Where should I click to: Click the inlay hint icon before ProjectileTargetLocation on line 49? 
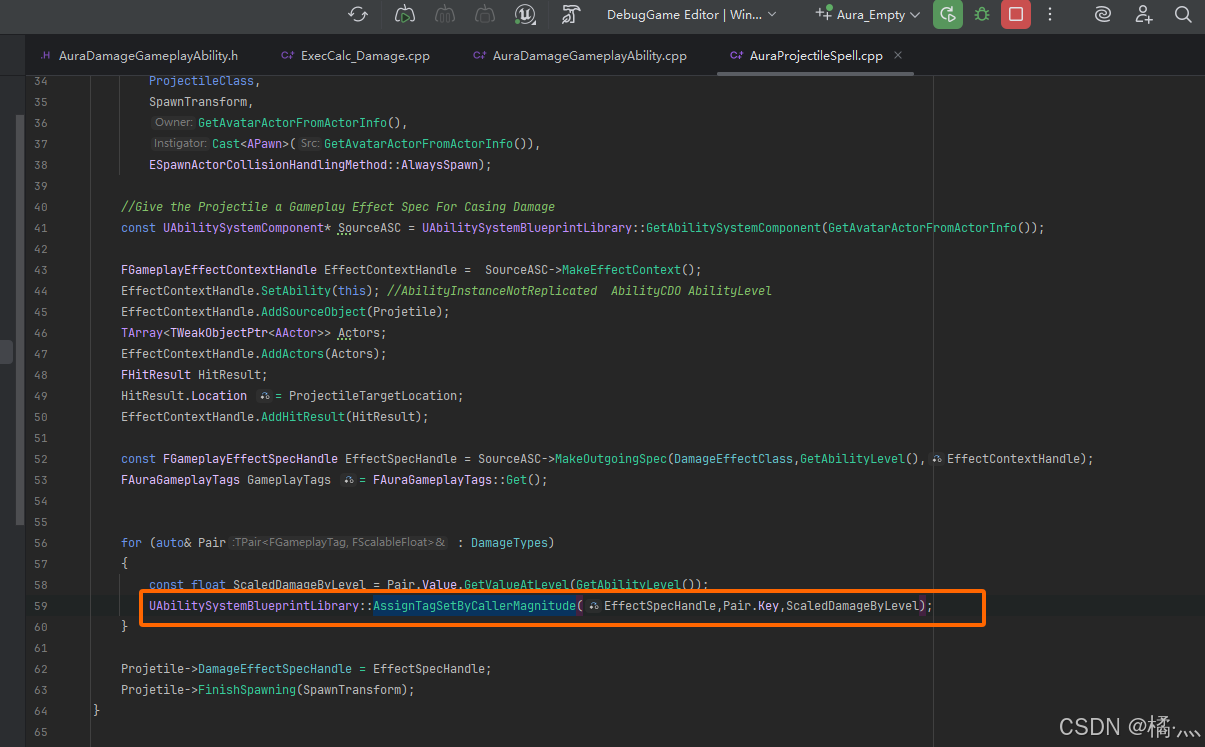click(265, 396)
